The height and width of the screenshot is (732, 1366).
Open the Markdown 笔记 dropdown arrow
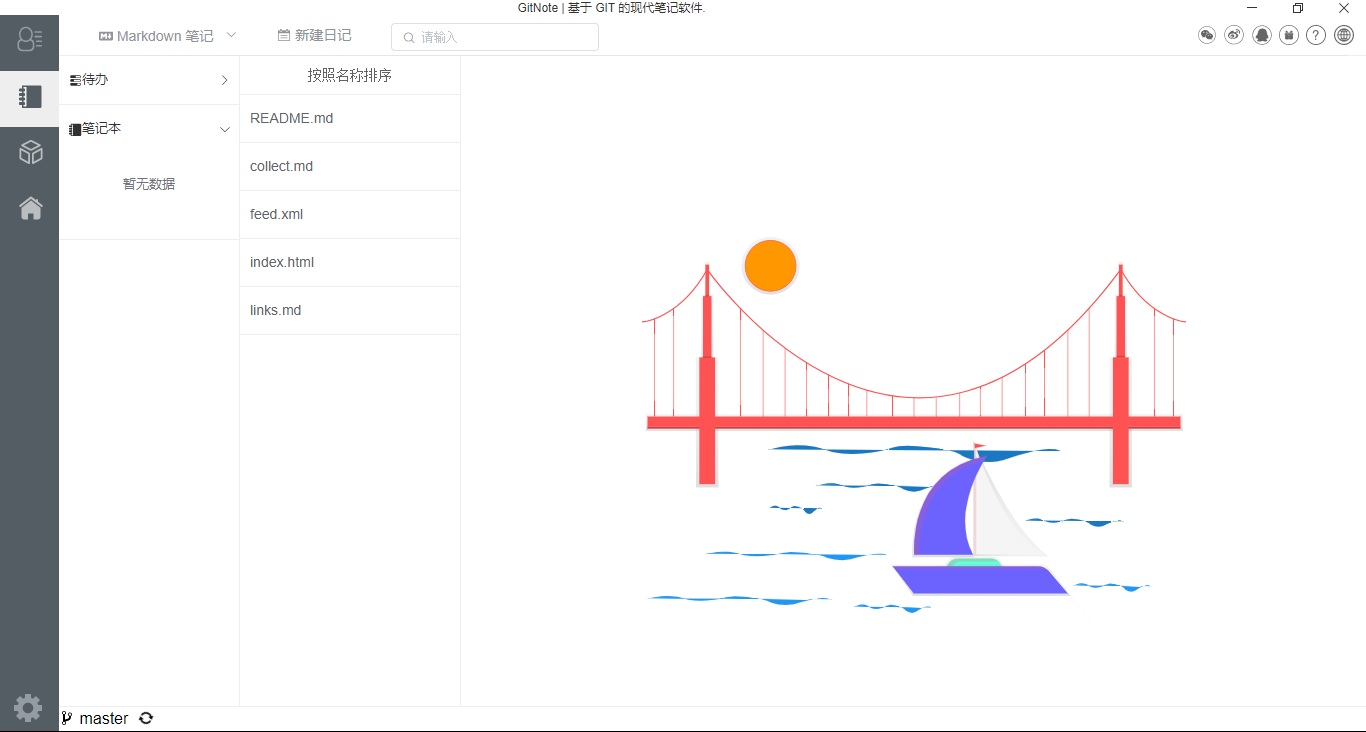(x=231, y=35)
